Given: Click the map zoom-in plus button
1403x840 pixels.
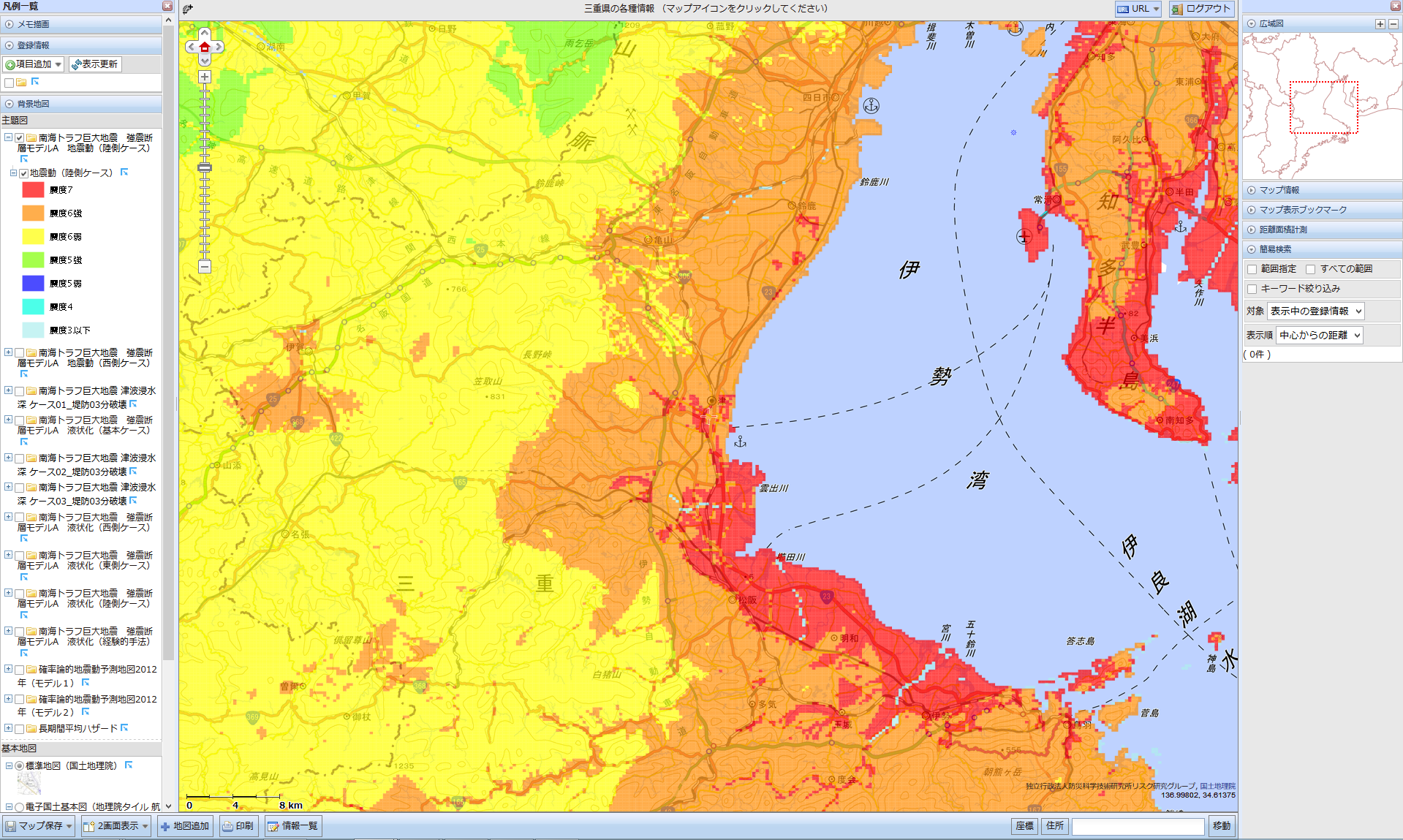Looking at the screenshot, I should (x=205, y=77).
